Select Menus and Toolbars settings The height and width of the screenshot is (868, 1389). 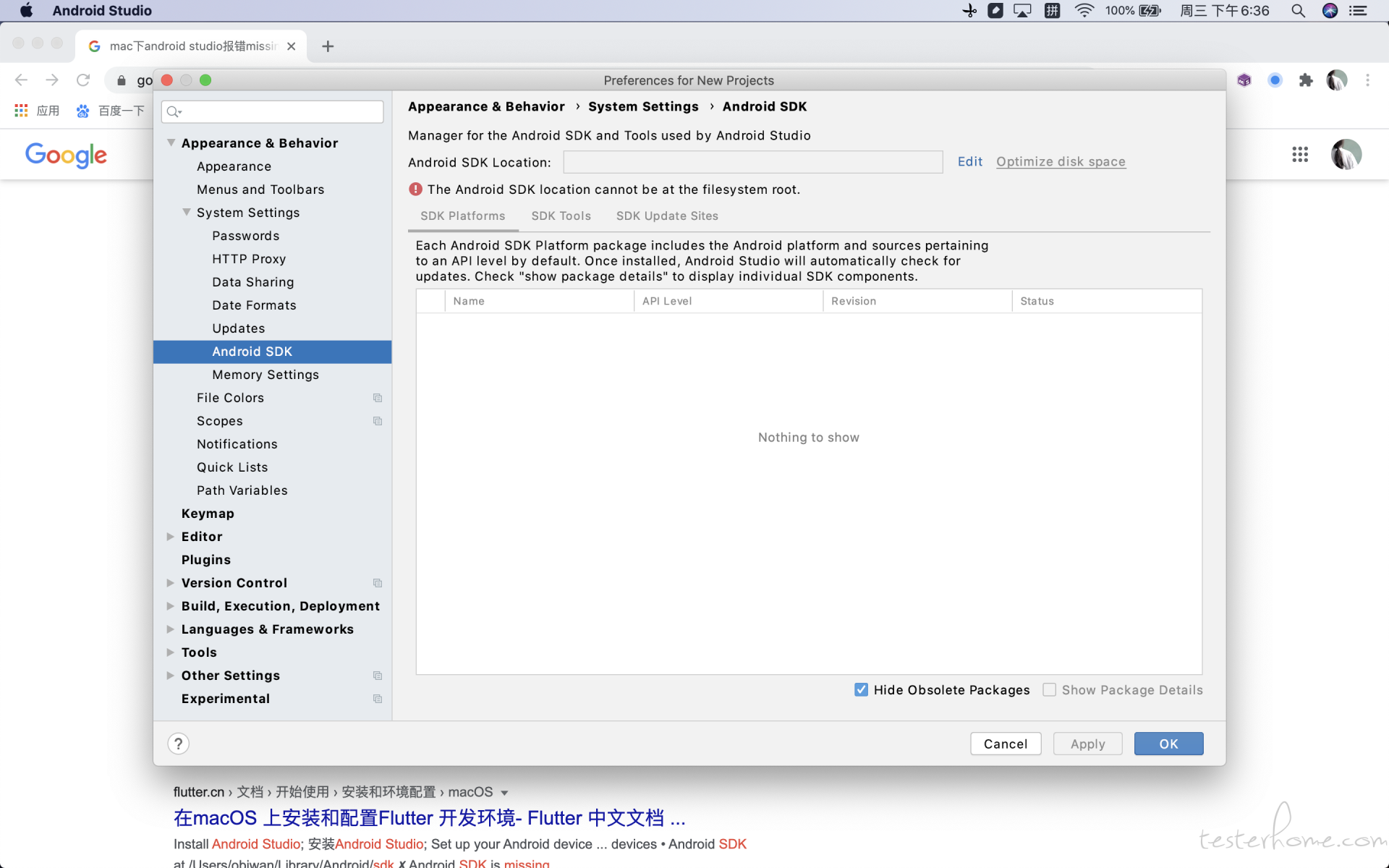(260, 190)
